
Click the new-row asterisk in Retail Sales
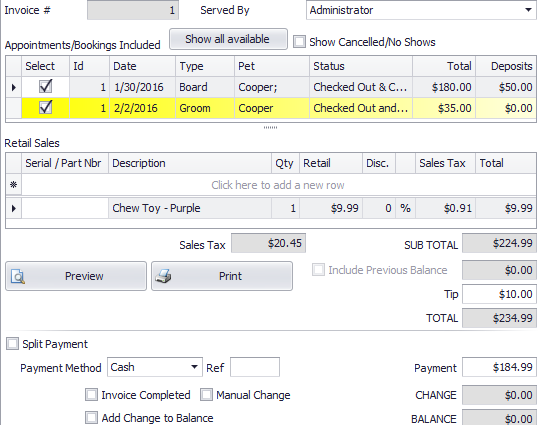(13, 185)
